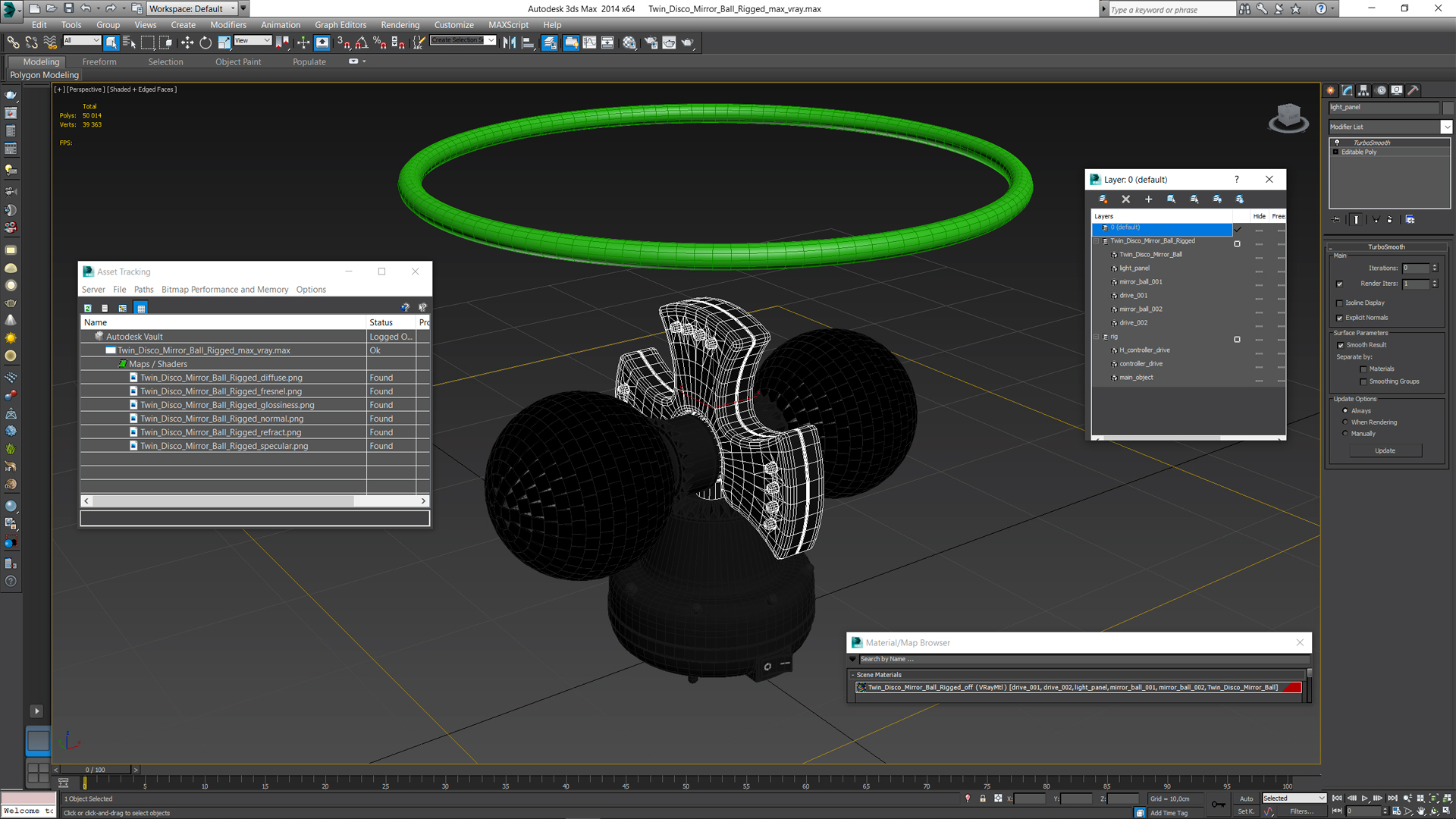Open Render Setup teapot icon
The image size is (1456, 819).
[651, 42]
